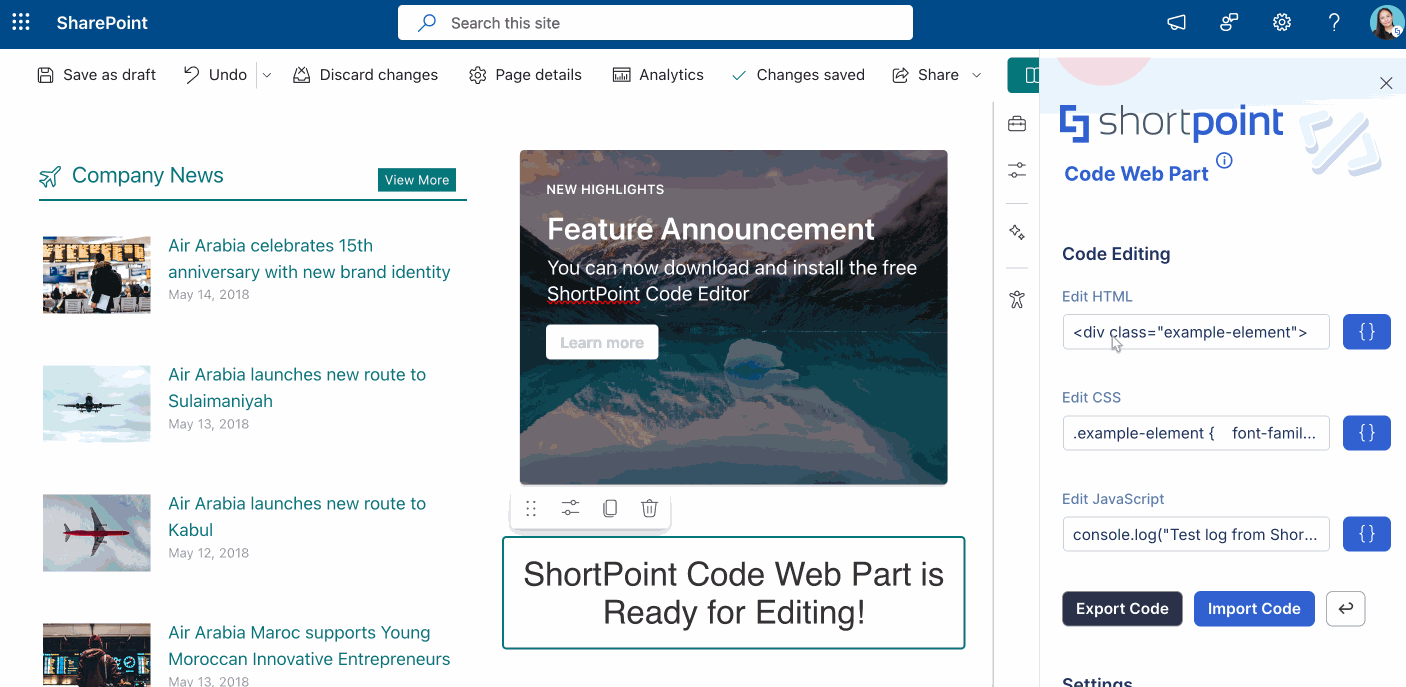Click the Export Code button

[x=1122, y=609]
